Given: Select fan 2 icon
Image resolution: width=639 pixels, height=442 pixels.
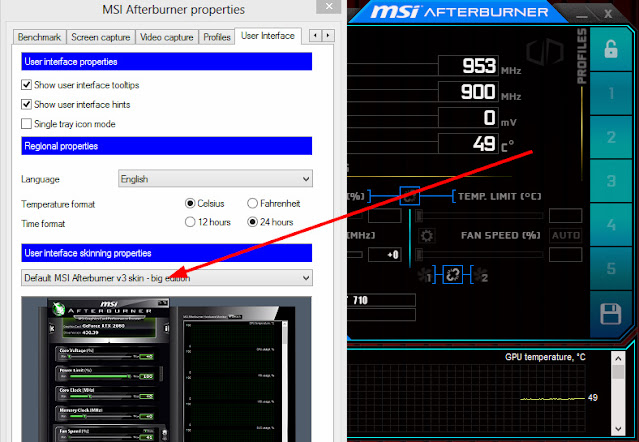Looking at the screenshot, I should pyautogui.click(x=480, y=276).
